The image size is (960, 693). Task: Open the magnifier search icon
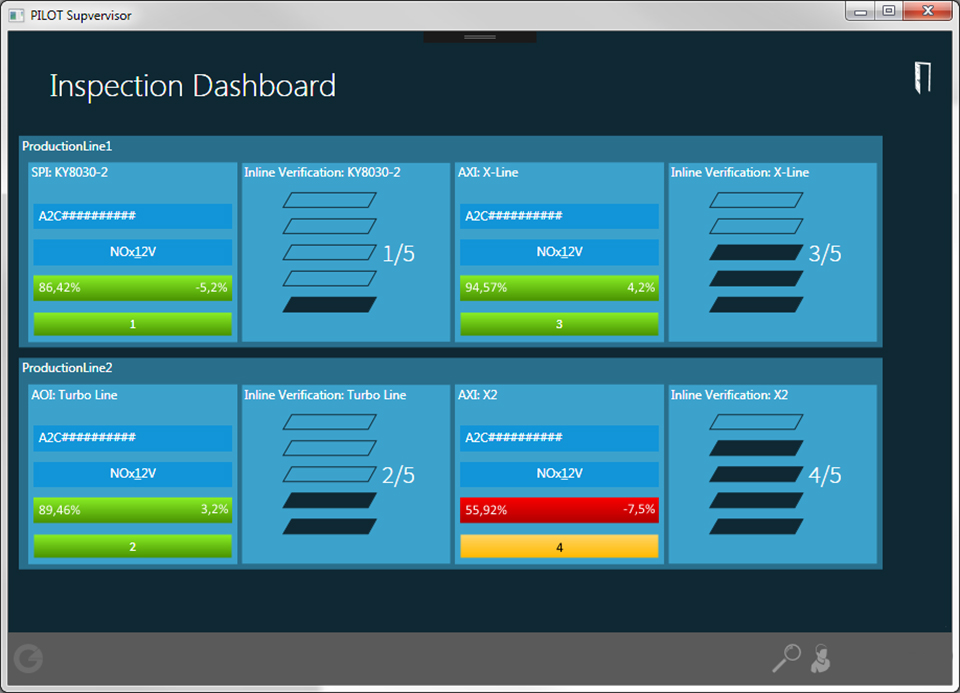click(786, 657)
